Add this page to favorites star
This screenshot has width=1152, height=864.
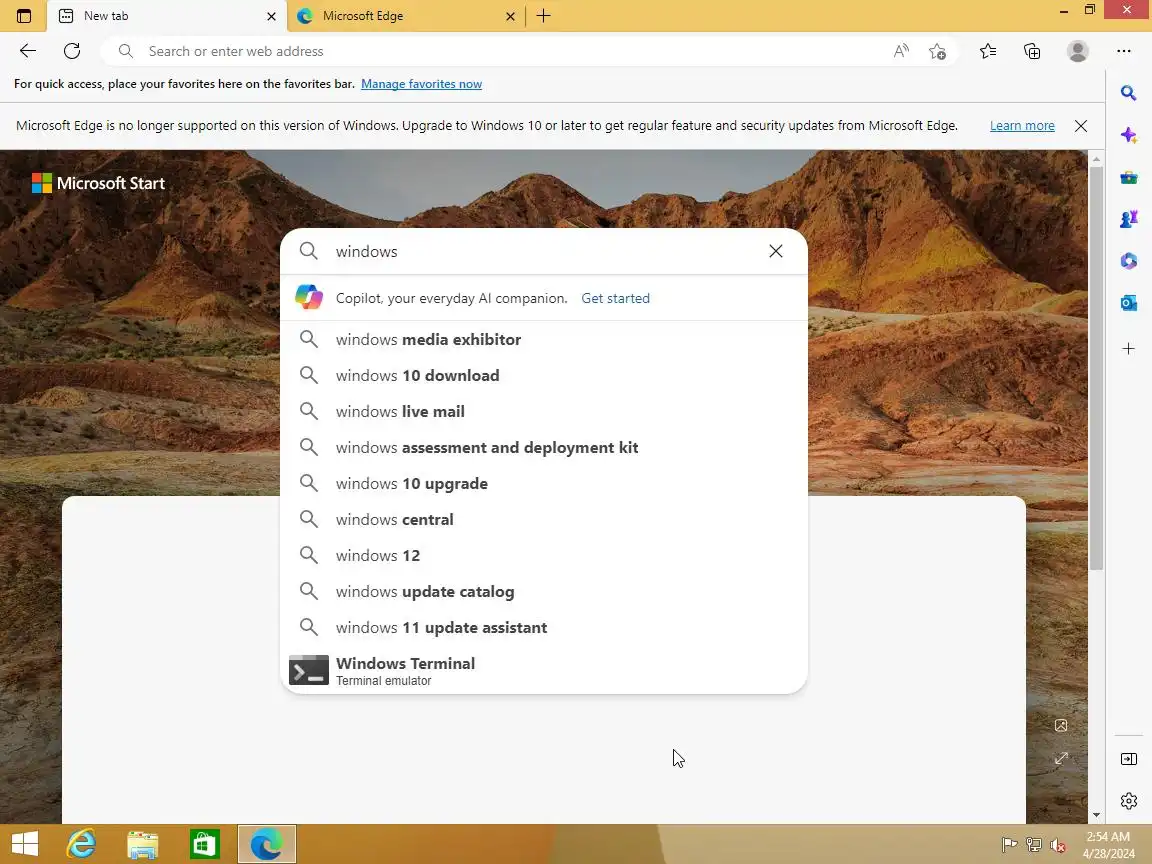click(x=937, y=51)
